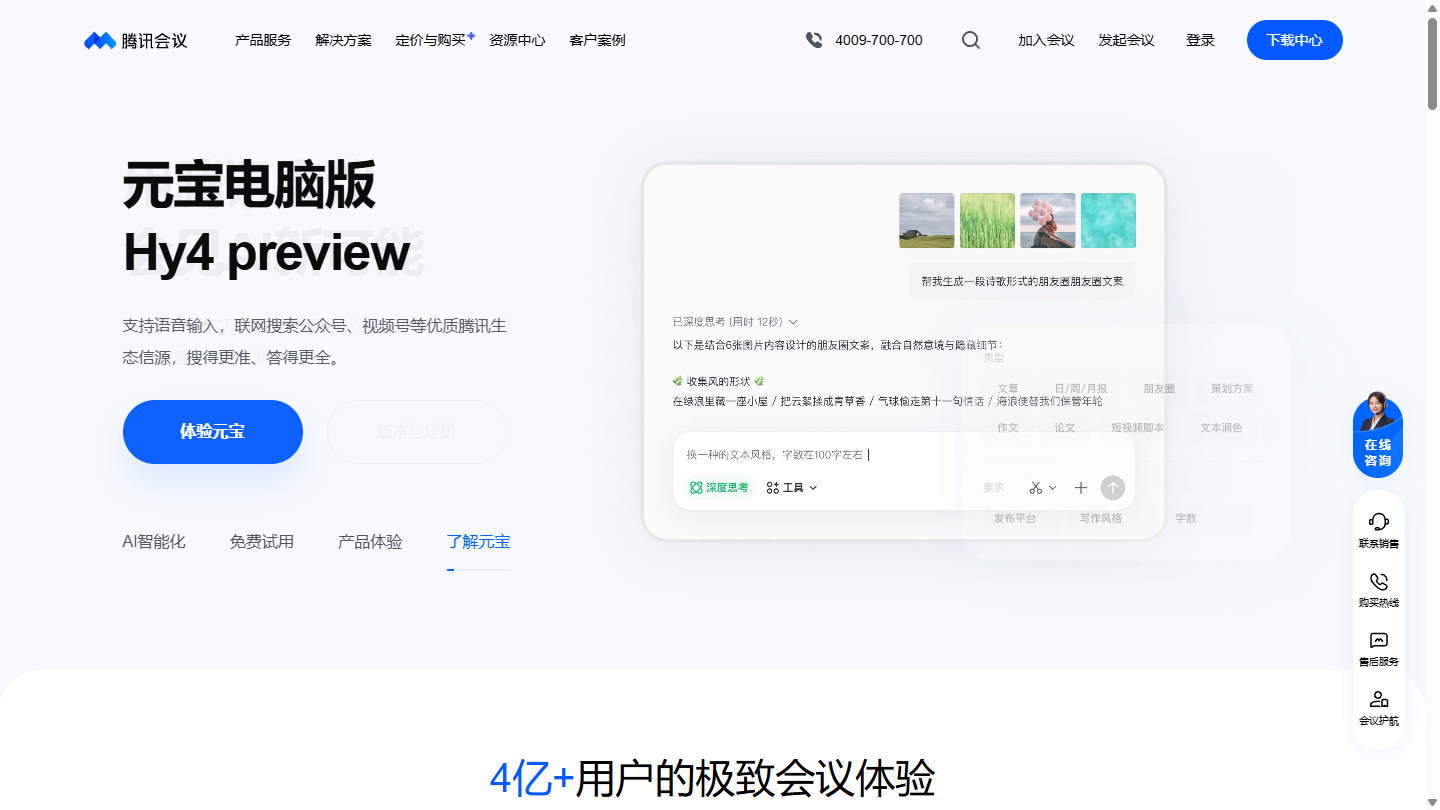This screenshot has height=810, width=1440.
Task: Click the 加入会议 link
Action: coord(1046,40)
